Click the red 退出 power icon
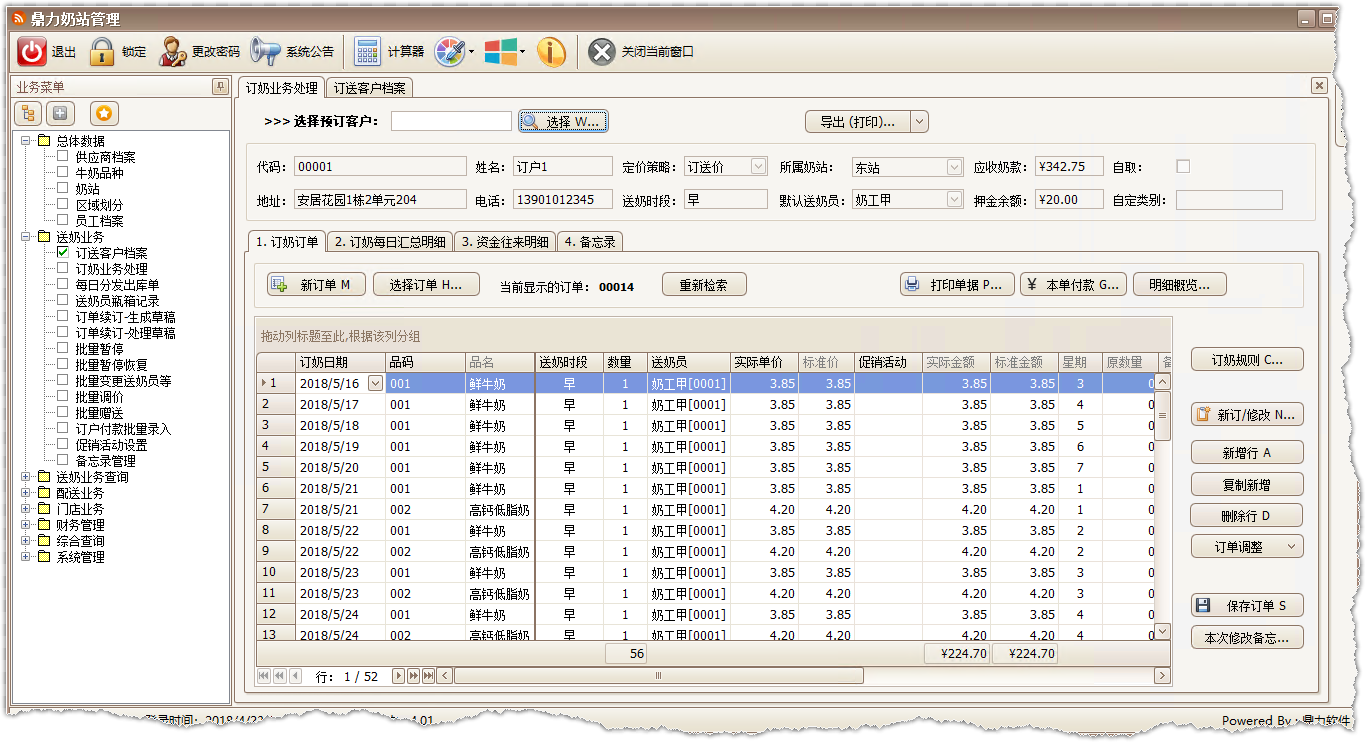The height and width of the screenshot is (755, 1365). point(32,52)
